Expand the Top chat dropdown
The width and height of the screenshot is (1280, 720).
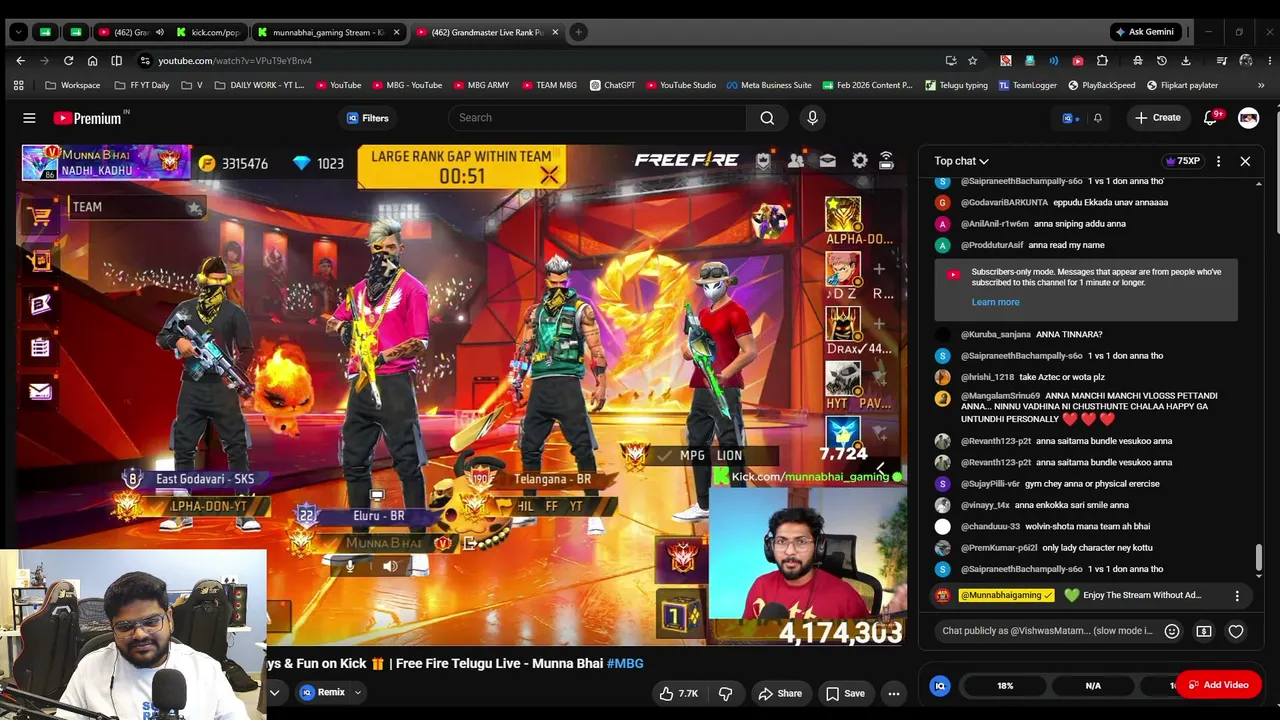click(x=961, y=161)
